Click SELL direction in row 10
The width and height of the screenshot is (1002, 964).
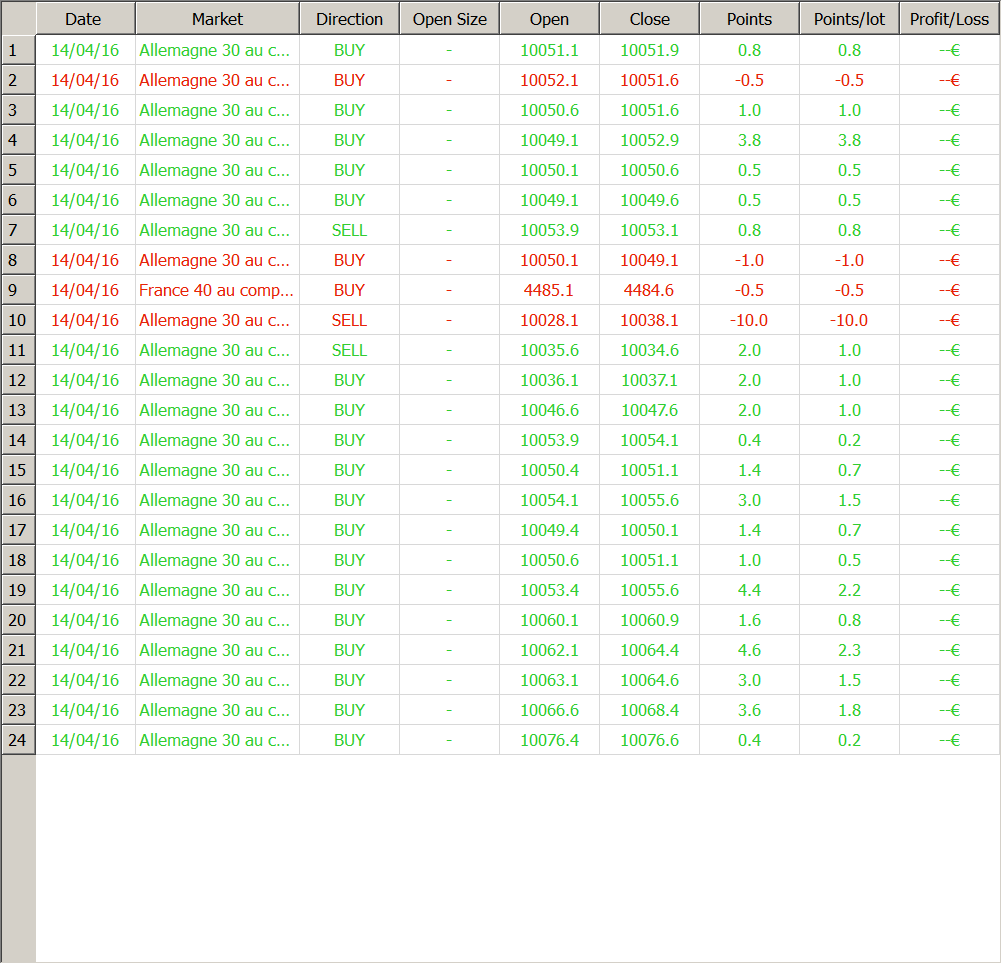(350, 320)
